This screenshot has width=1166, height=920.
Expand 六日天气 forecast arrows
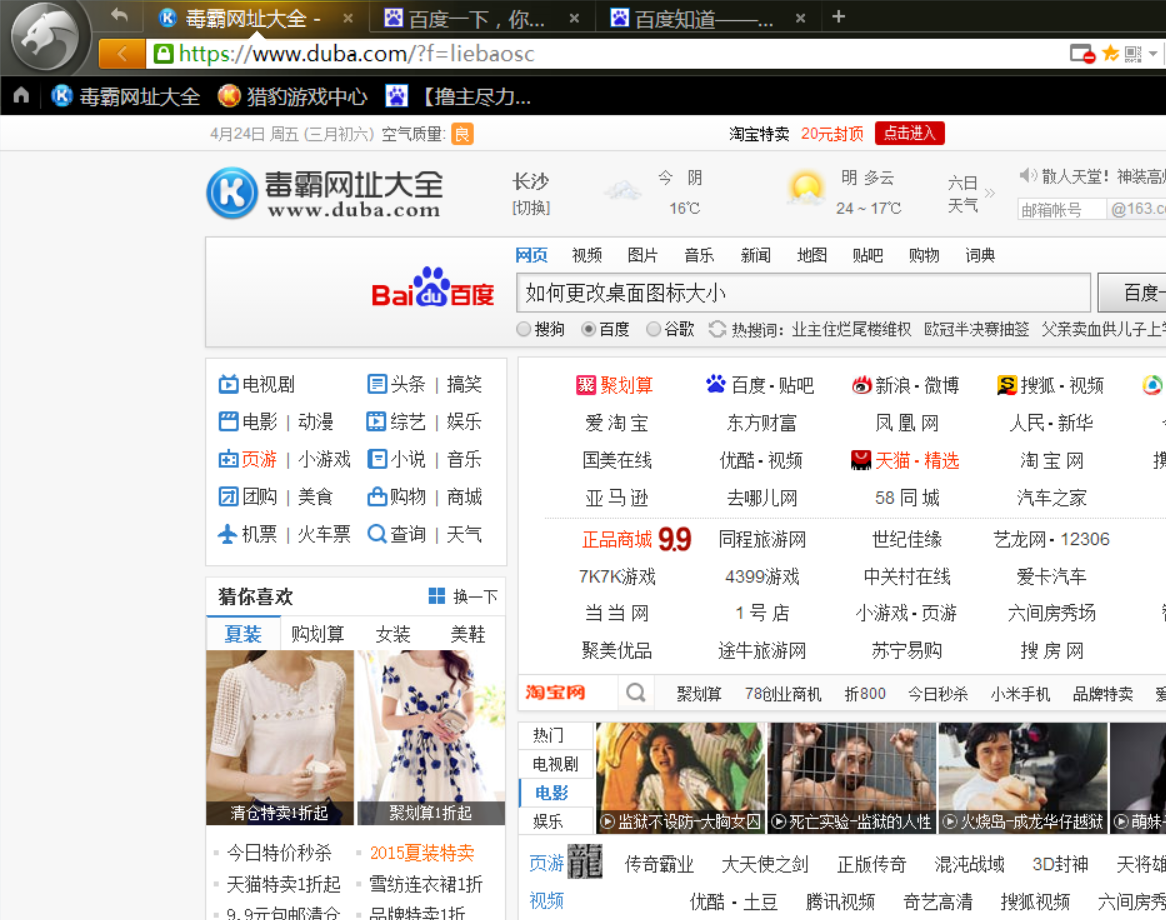tap(990, 193)
